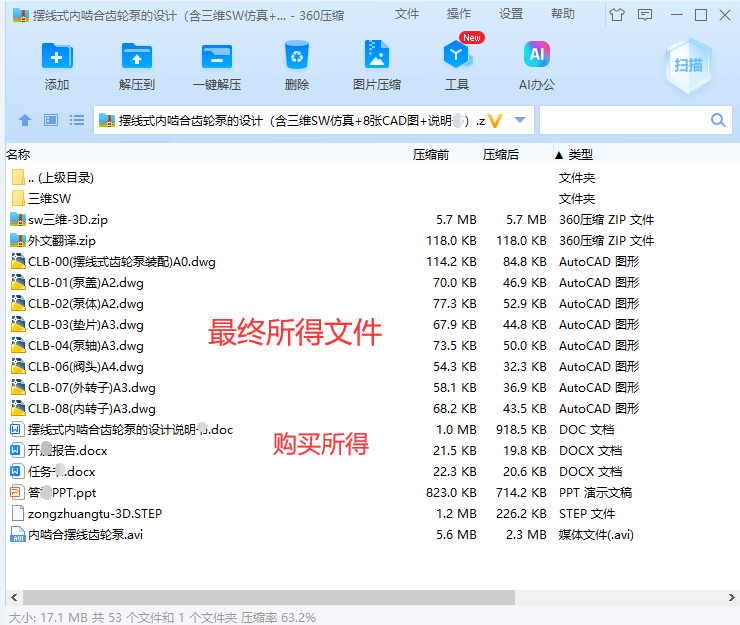Click the parent directory folder icon
The height and width of the screenshot is (625, 740).
pos(18,177)
